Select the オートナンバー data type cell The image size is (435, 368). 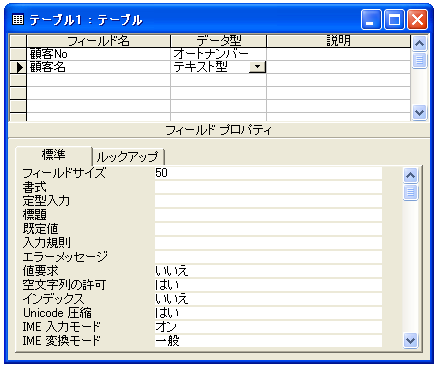[x=219, y=54]
